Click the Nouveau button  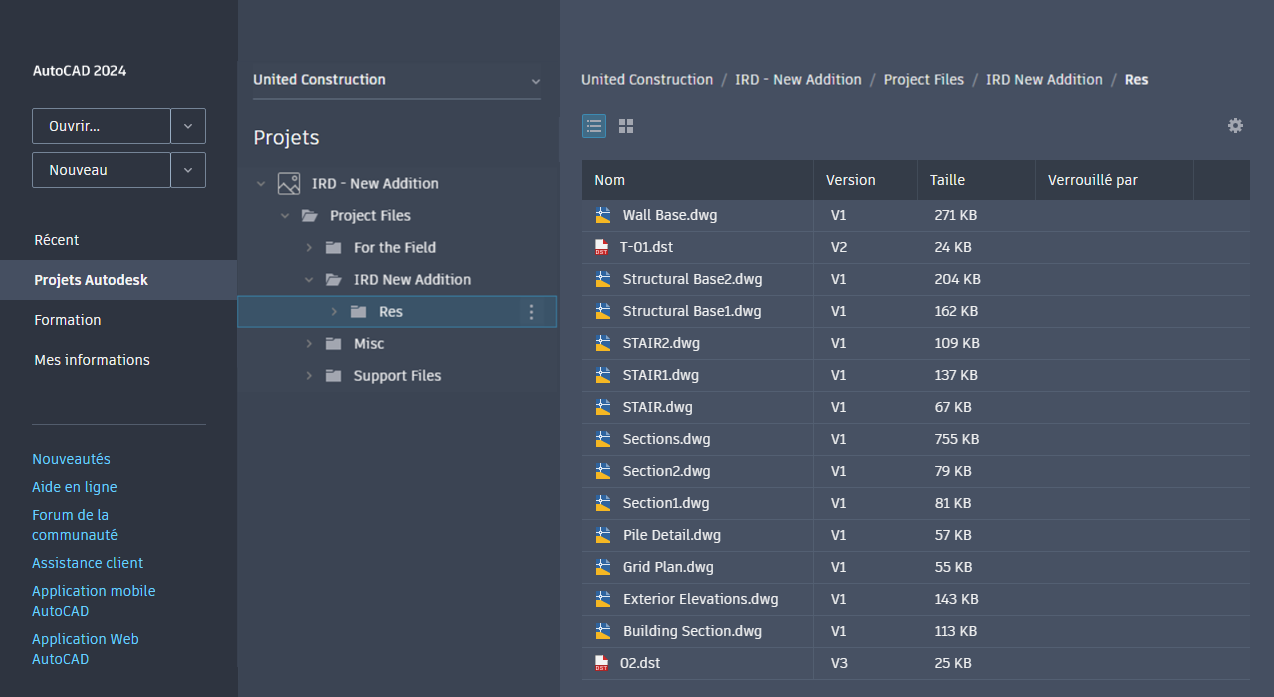pyautogui.click(x=101, y=170)
